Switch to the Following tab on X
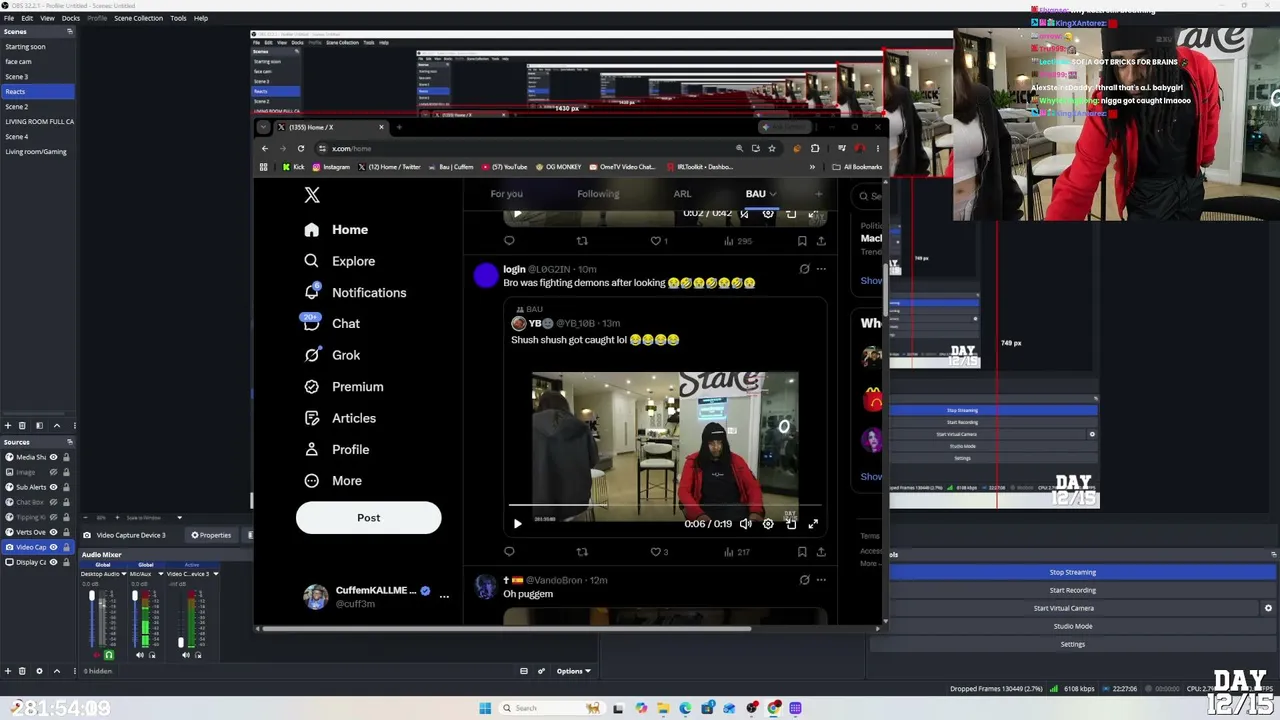1280x720 pixels. [598, 194]
